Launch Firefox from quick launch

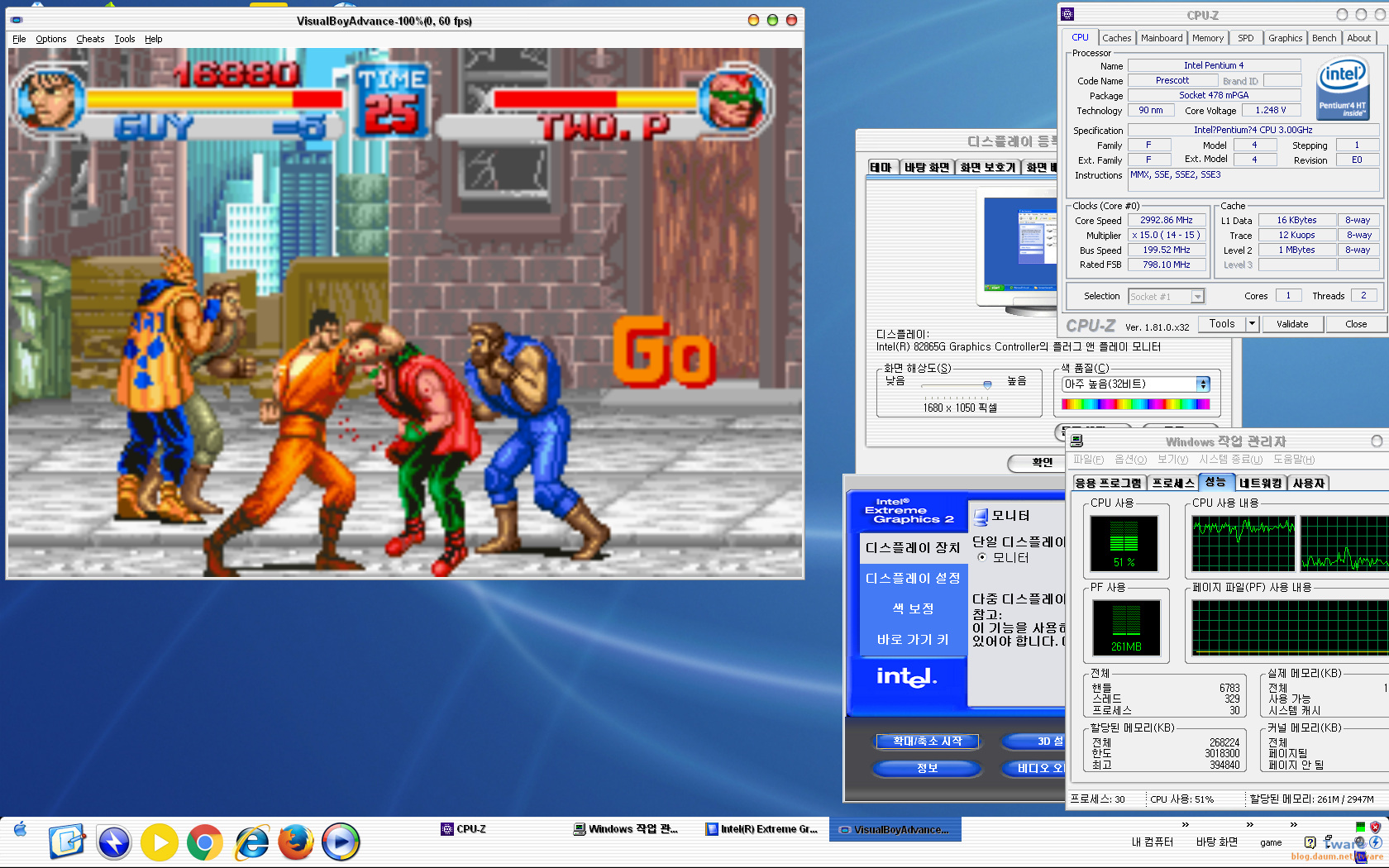(295, 842)
